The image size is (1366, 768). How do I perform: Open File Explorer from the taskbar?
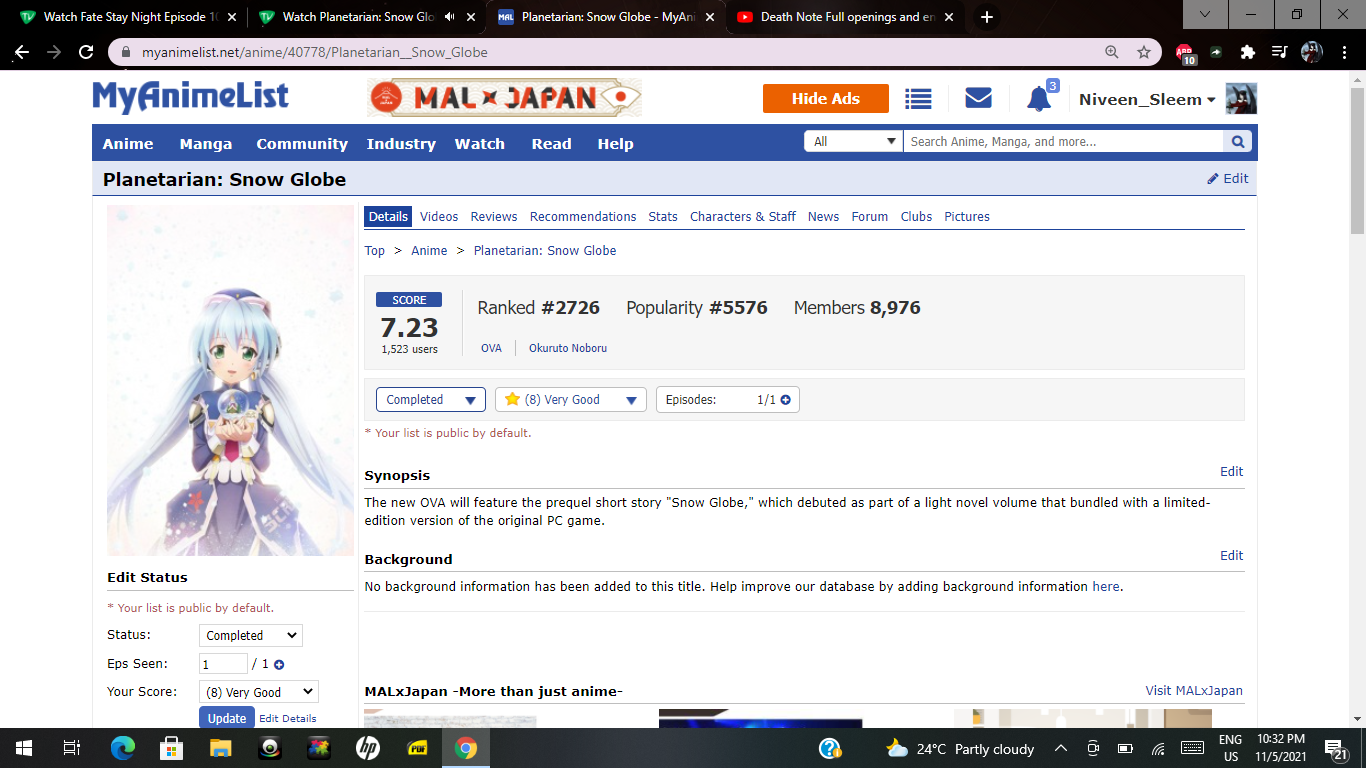[220, 748]
